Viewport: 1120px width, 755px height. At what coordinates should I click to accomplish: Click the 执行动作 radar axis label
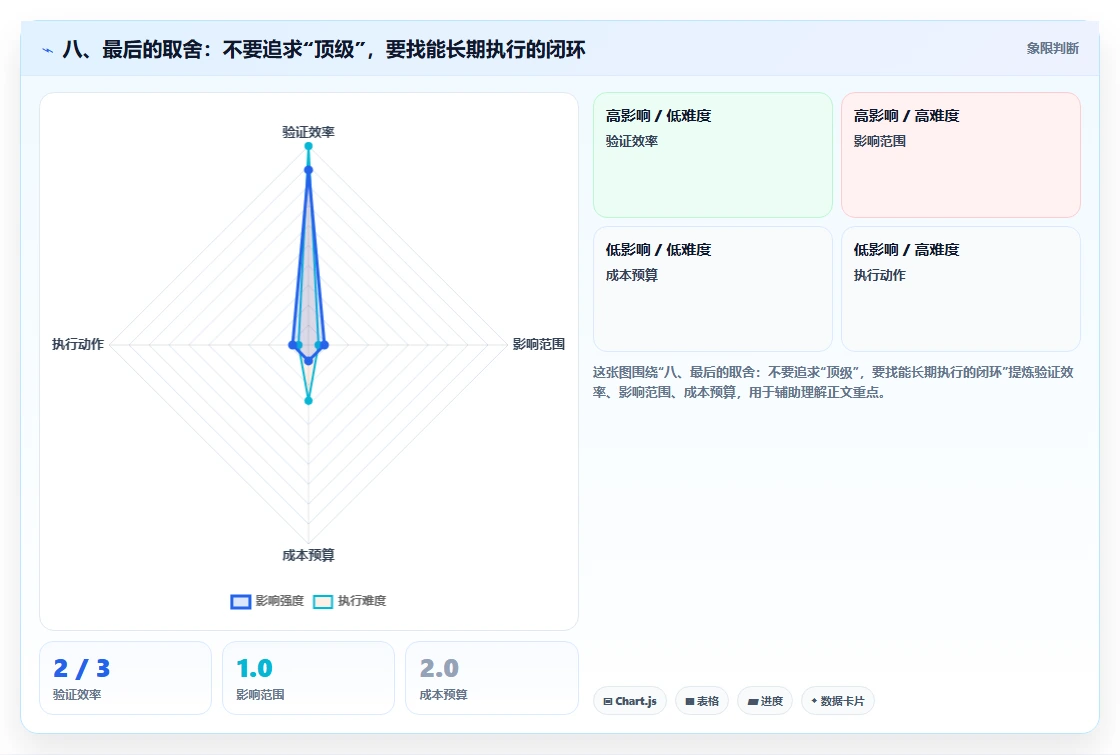[78, 344]
